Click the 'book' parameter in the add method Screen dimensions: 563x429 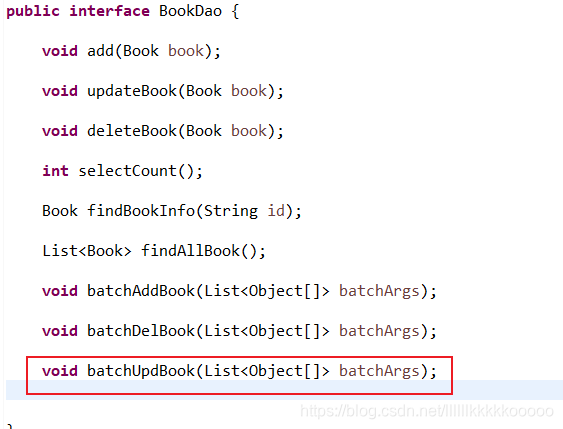186,51
